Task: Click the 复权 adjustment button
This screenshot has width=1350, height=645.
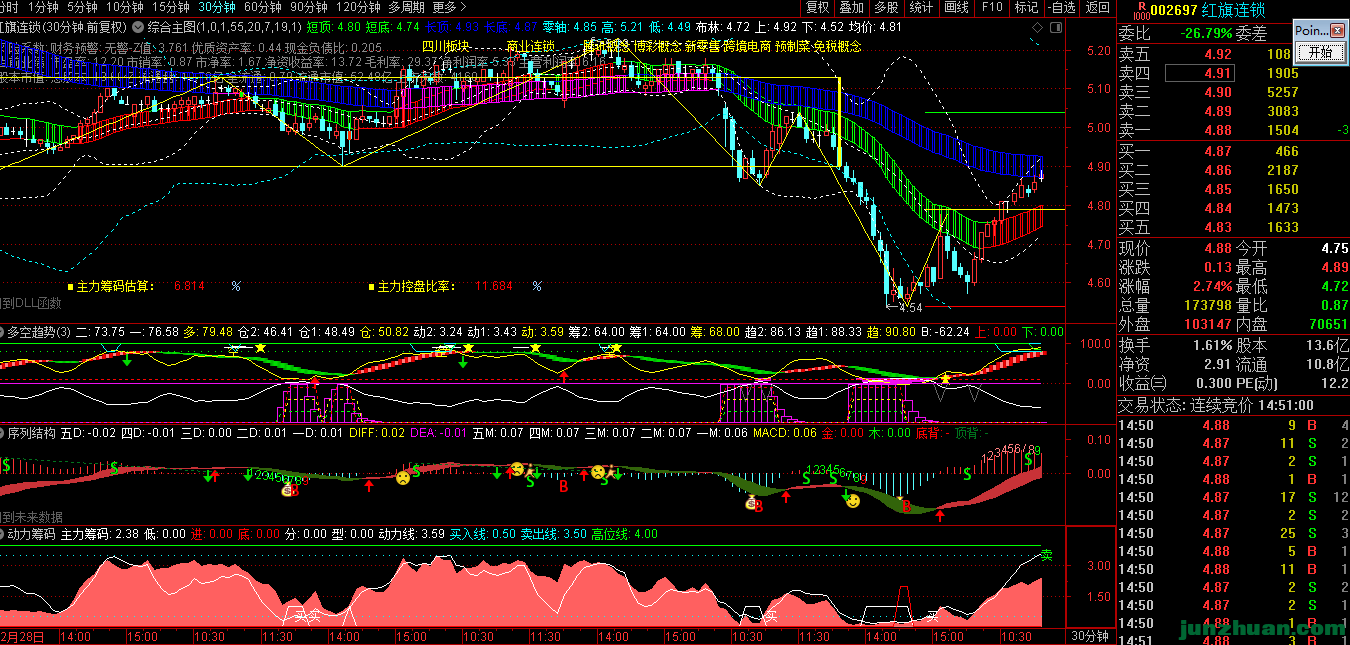Action: click(x=818, y=7)
